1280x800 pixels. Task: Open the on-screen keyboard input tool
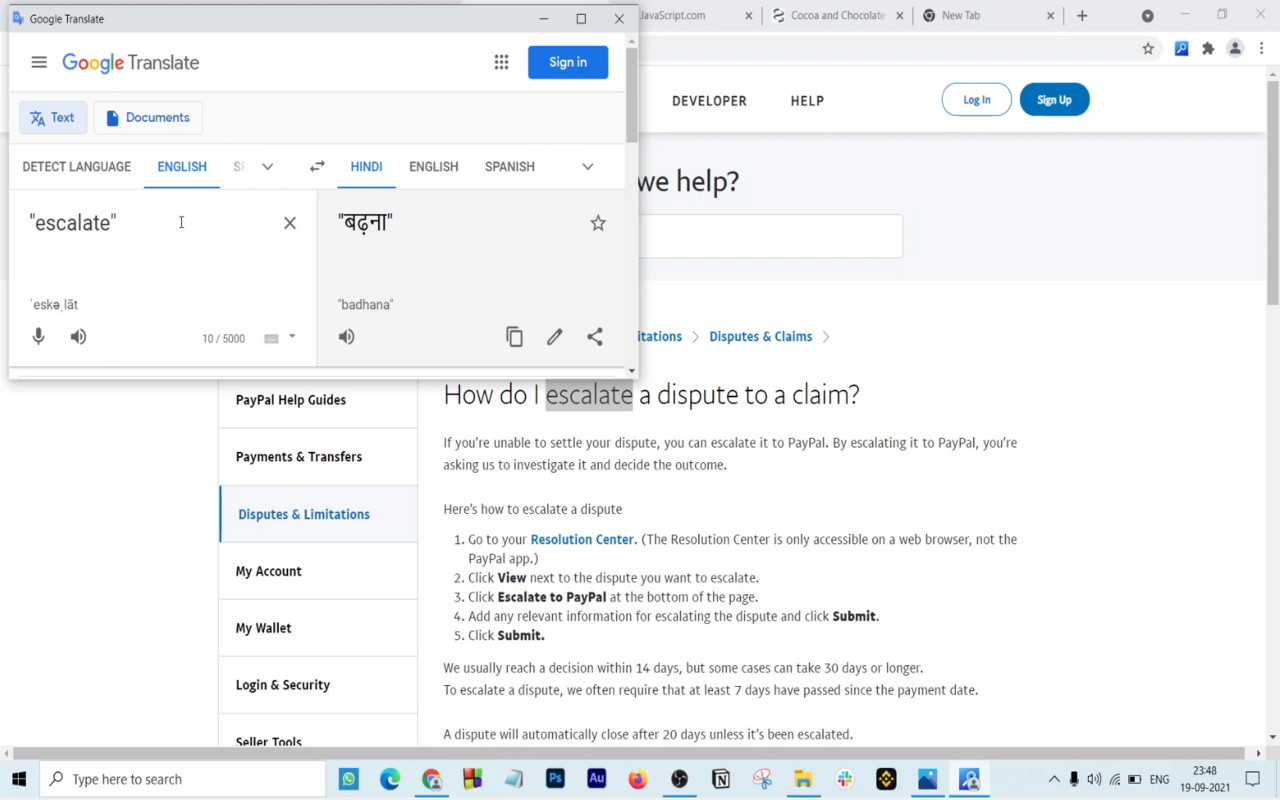271,338
